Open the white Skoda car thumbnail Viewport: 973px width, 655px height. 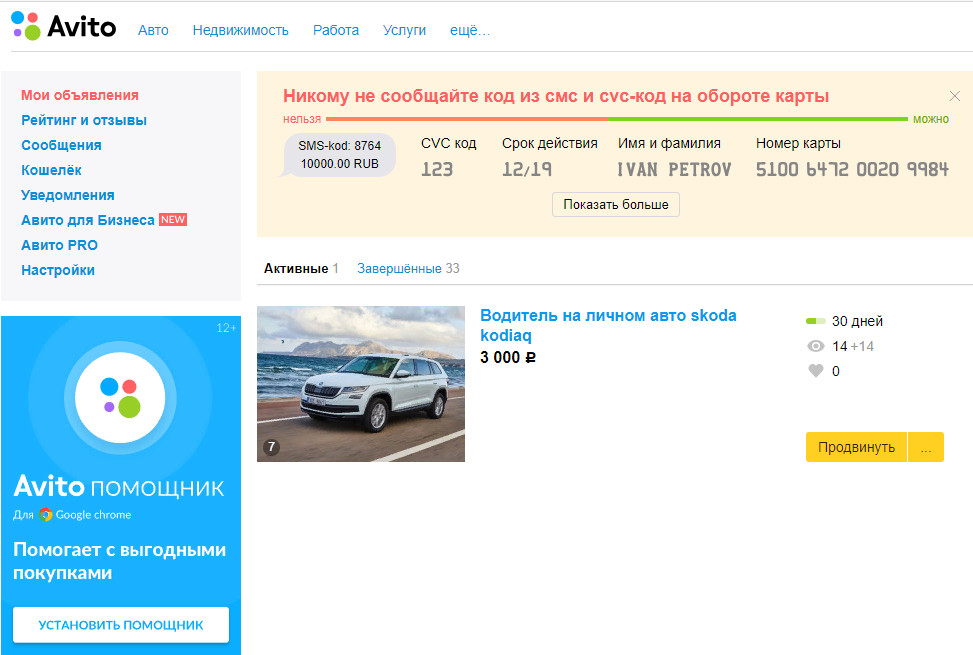[x=361, y=384]
